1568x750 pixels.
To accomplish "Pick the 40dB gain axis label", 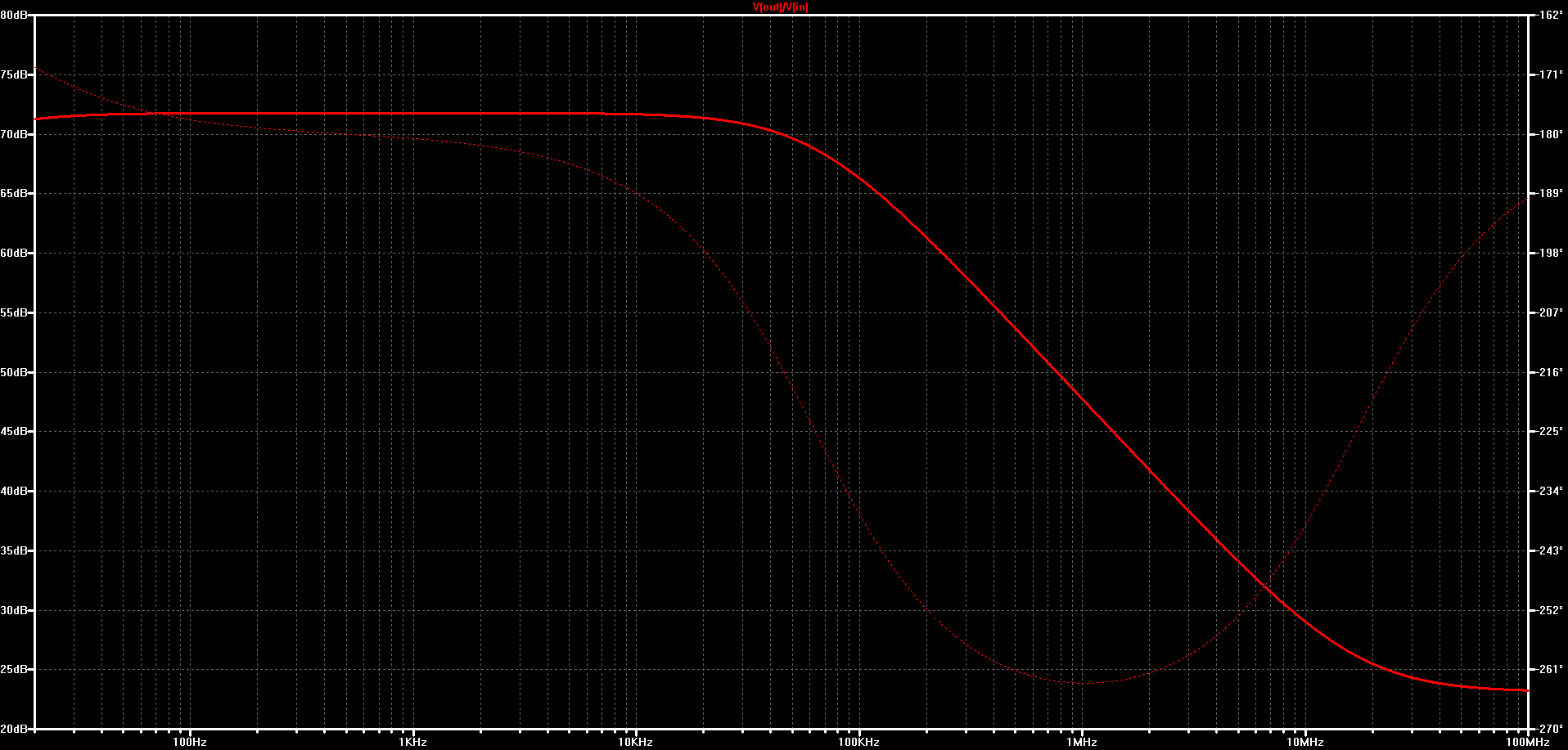I will (x=13, y=491).
